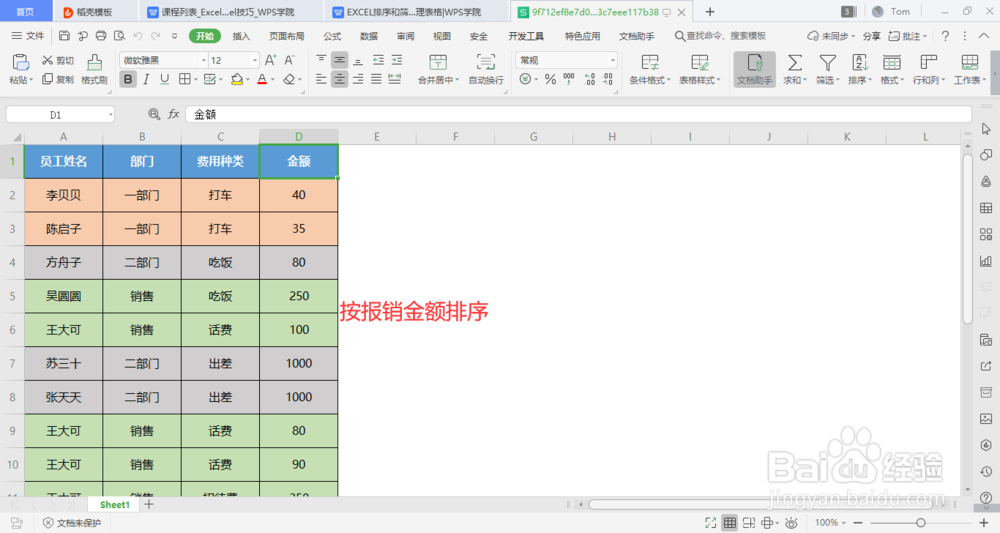This screenshot has height=533, width=1000.
Task: Click the fullscreen view icon in status bar
Action: tap(710, 523)
